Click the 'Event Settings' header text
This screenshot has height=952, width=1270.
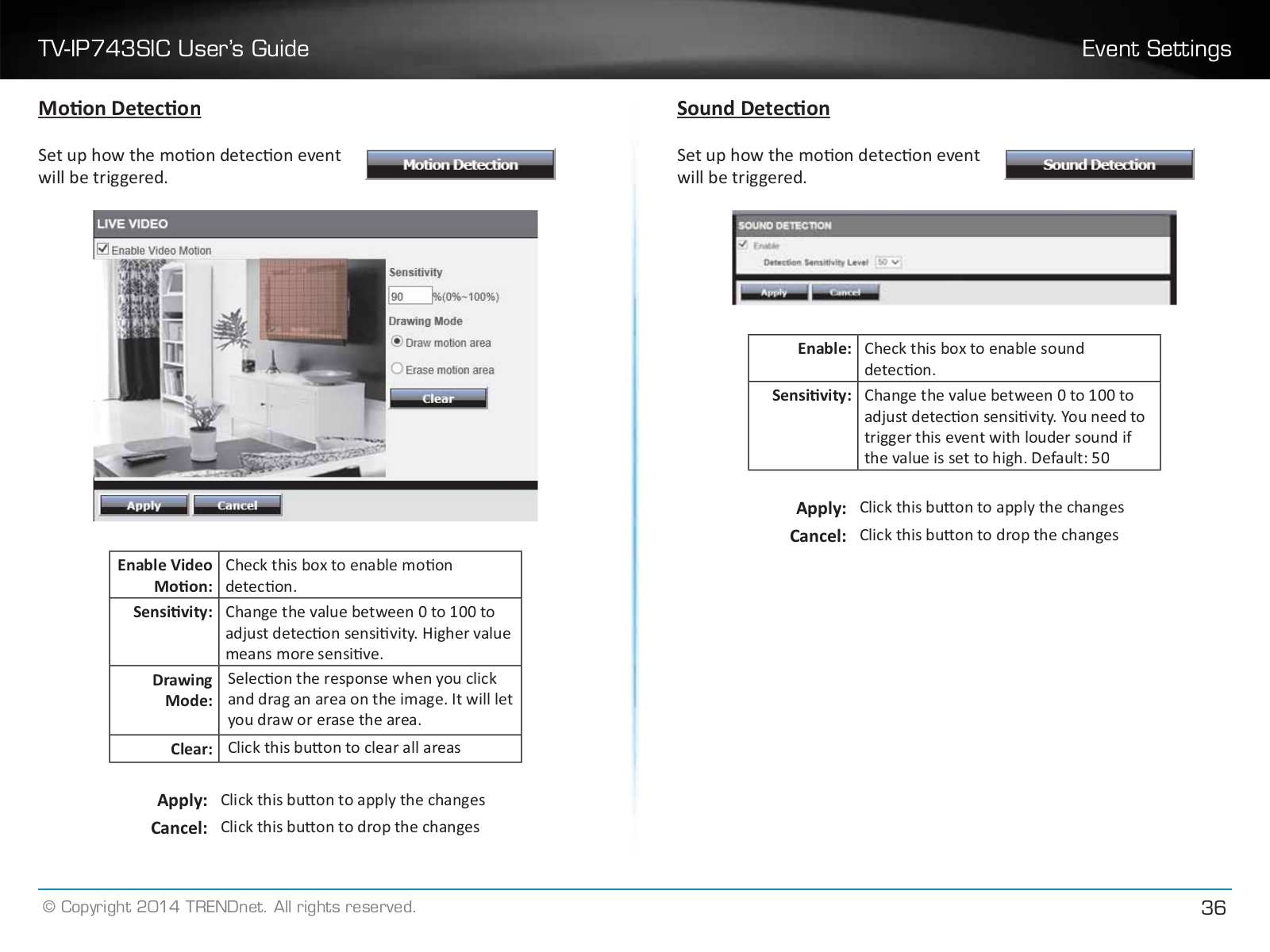1156,48
